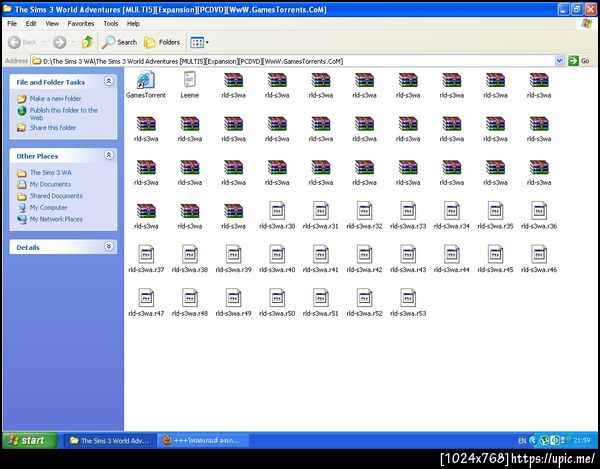Select the rld-s3wa.r39 file
This screenshot has height=469, width=600.
tap(233, 259)
